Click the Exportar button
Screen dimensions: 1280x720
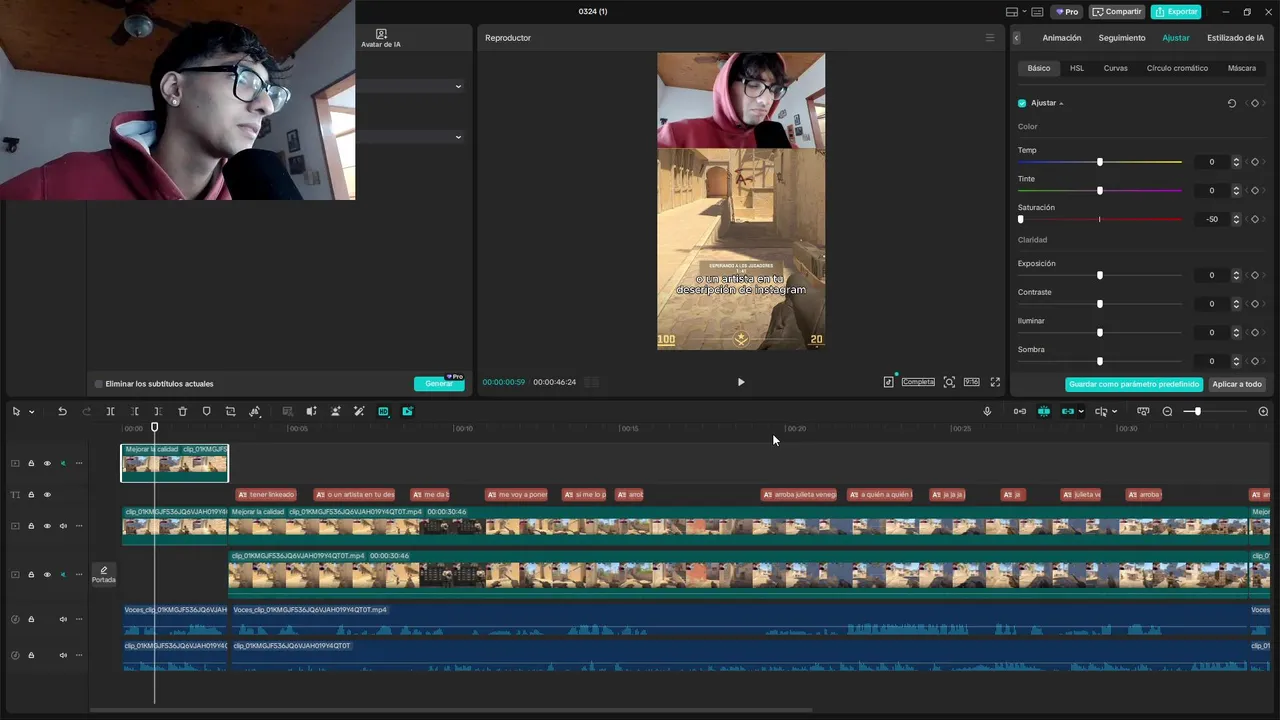click(x=1176, y=12)
